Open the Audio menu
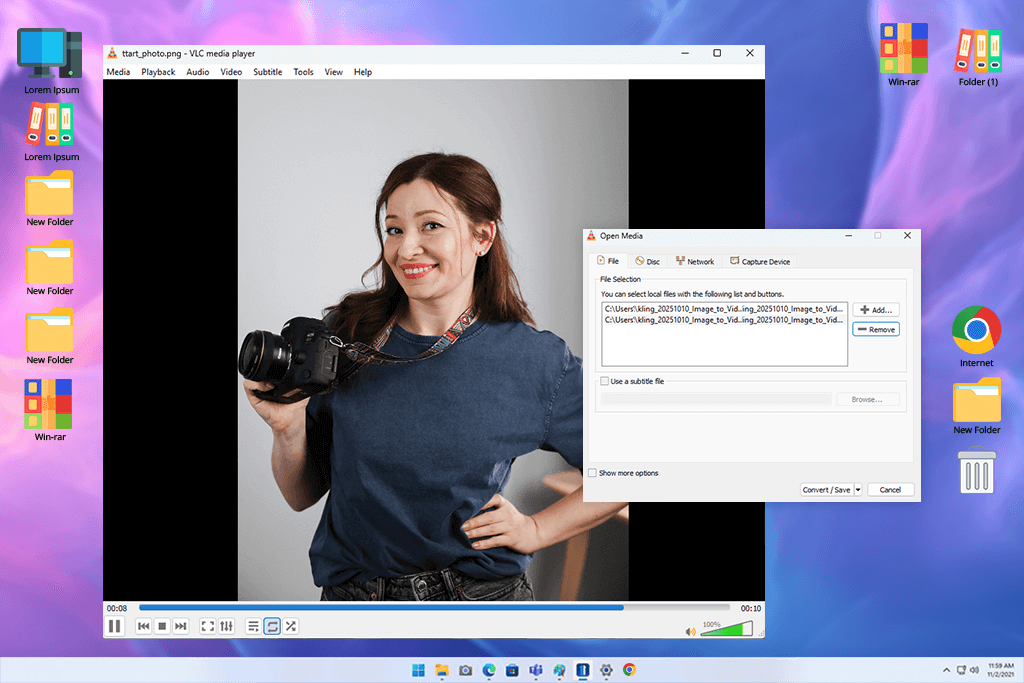Image resolution: width=1024 pixels, height=683 pixels. tap(198, 72)
